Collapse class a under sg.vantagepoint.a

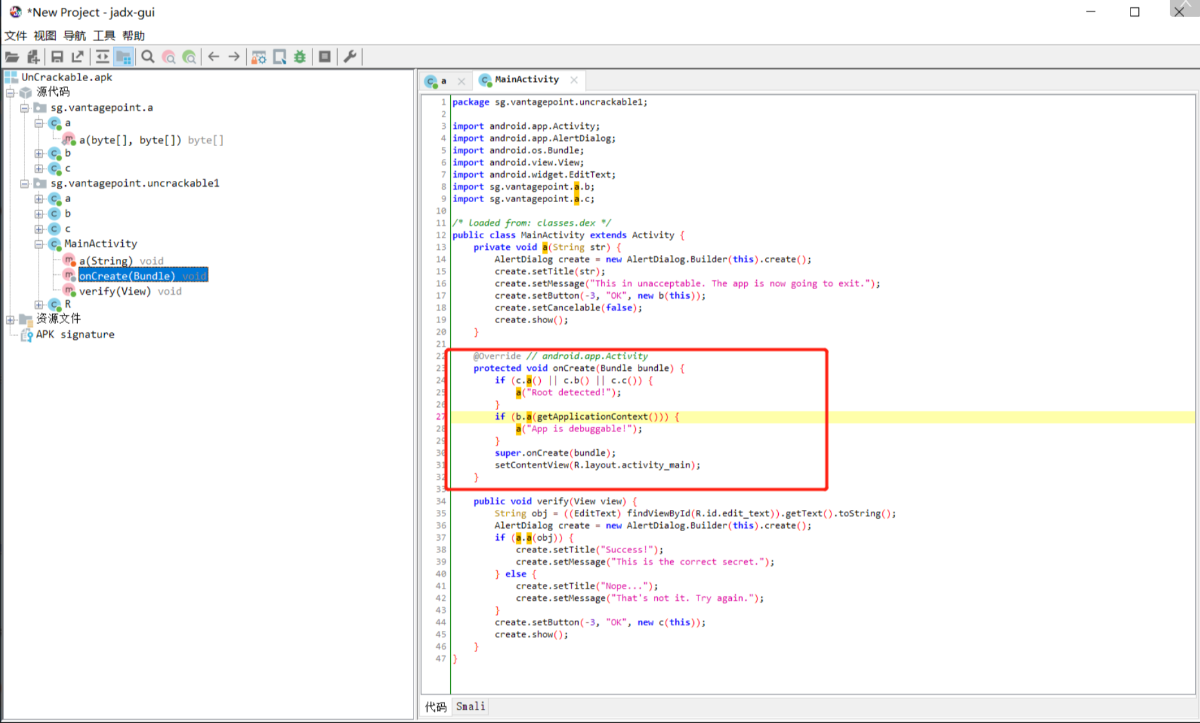coord(39,123)
